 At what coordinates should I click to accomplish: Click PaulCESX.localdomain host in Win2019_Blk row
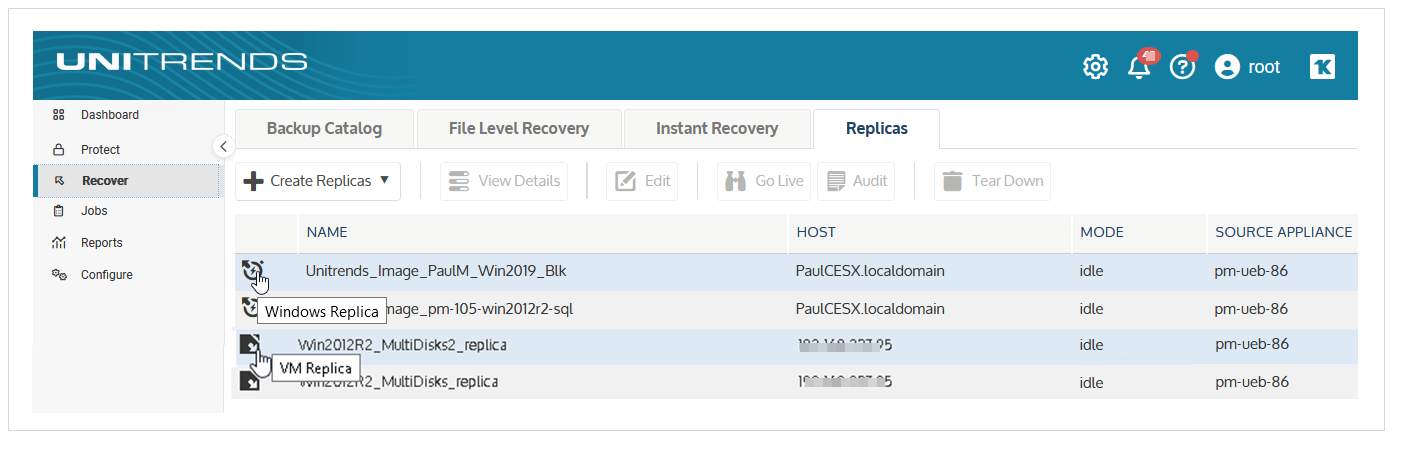pos(870,271)
